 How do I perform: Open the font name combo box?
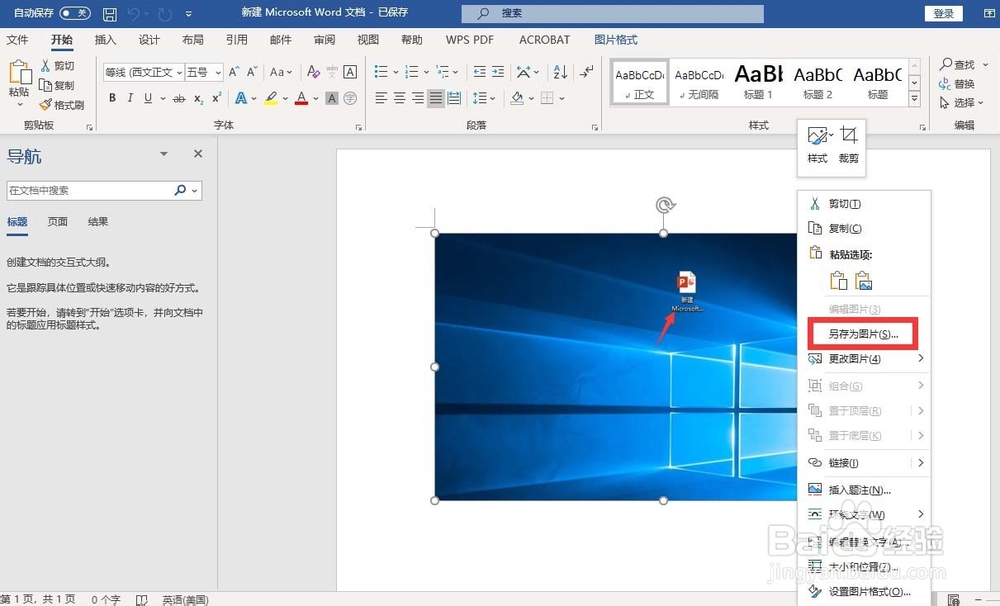pos(143,72)
